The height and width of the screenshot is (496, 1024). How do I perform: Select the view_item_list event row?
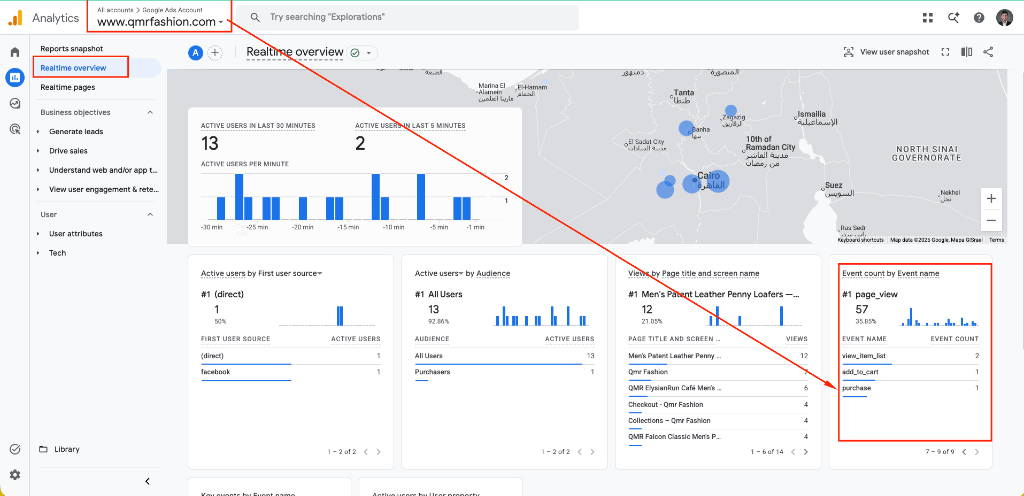[910, 357]
